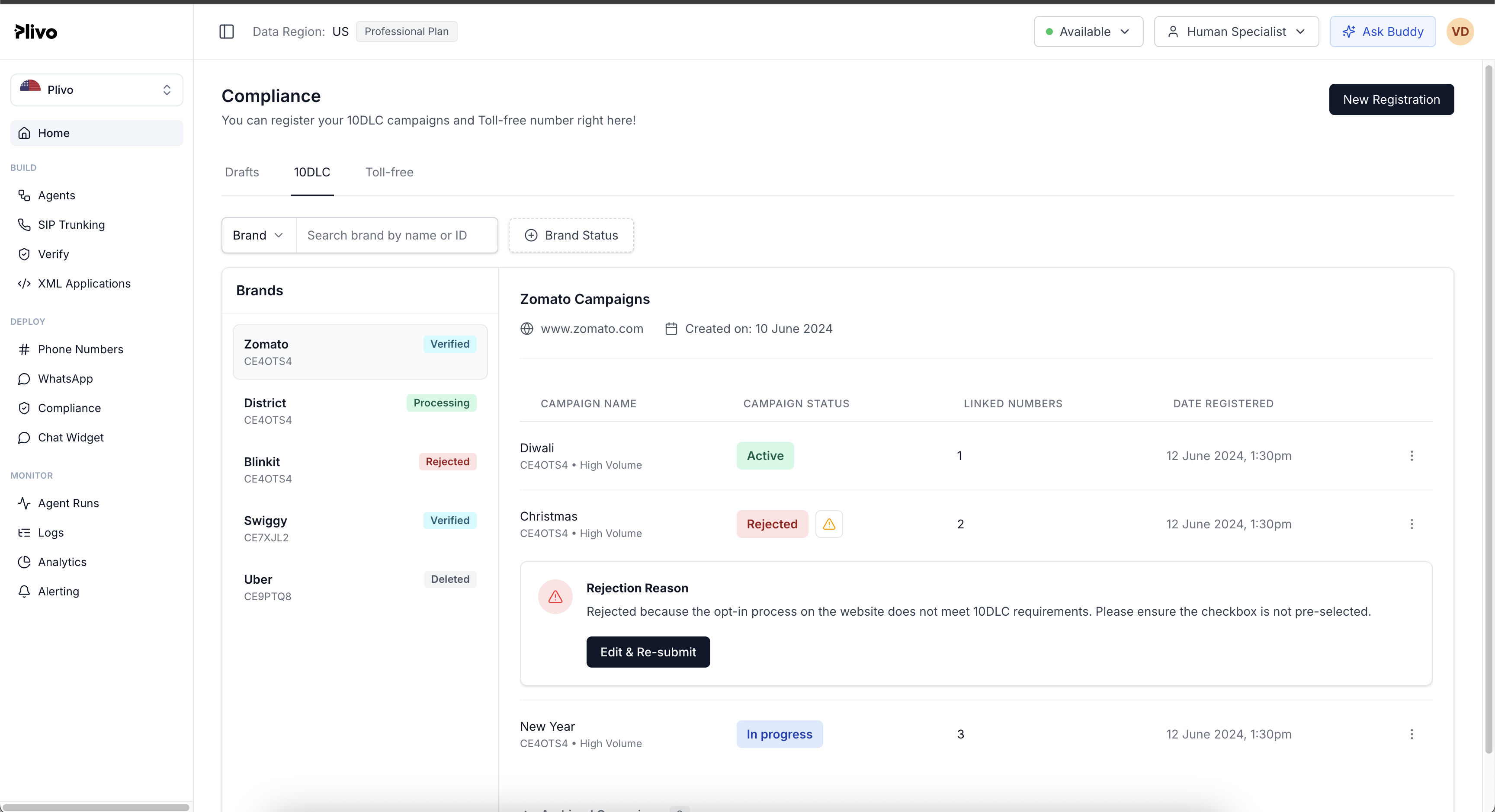Open the Human Specialist dropdown
Image resolution: width=1495 pixels, height=812 pixels.
pos(1236,31)
